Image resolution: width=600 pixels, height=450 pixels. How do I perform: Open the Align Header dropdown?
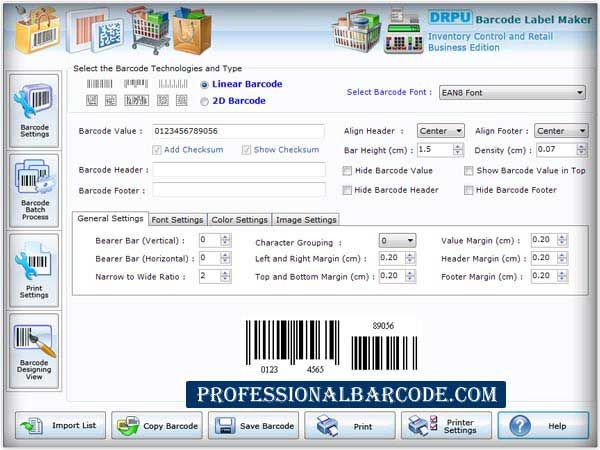click(441, 131)
